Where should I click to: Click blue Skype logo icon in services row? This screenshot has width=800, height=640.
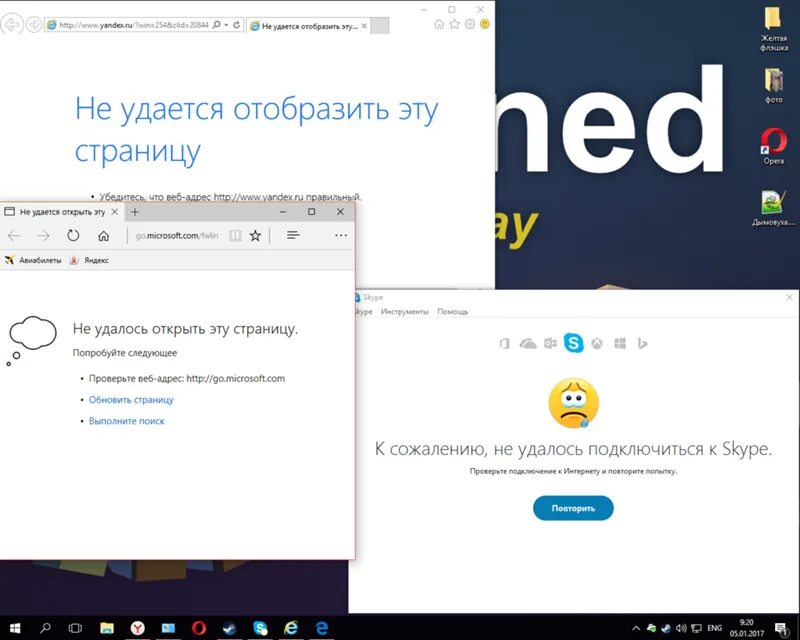click(x=573, y=343)
